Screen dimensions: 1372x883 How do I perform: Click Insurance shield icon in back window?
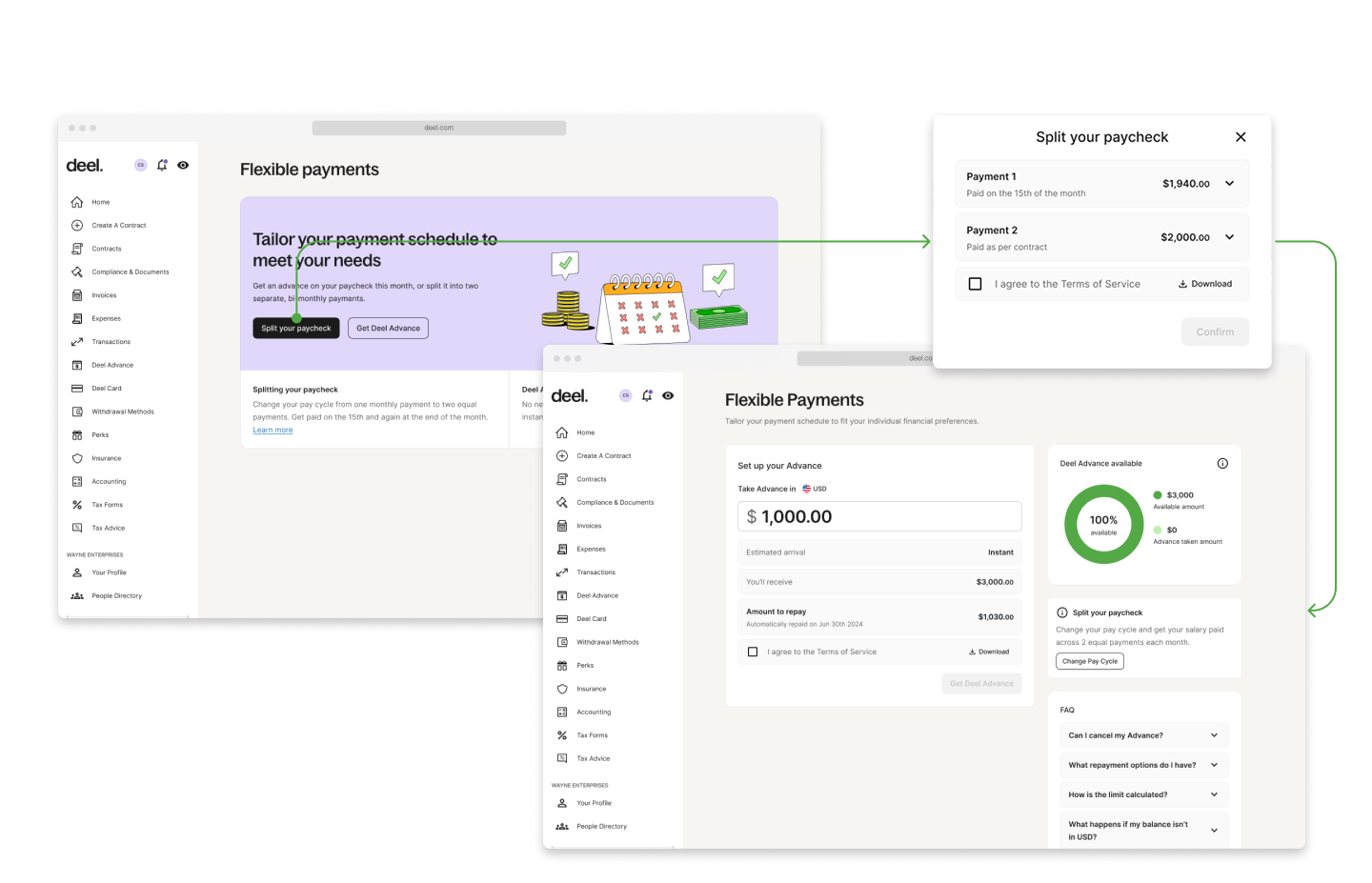click(x=77, y=458)
